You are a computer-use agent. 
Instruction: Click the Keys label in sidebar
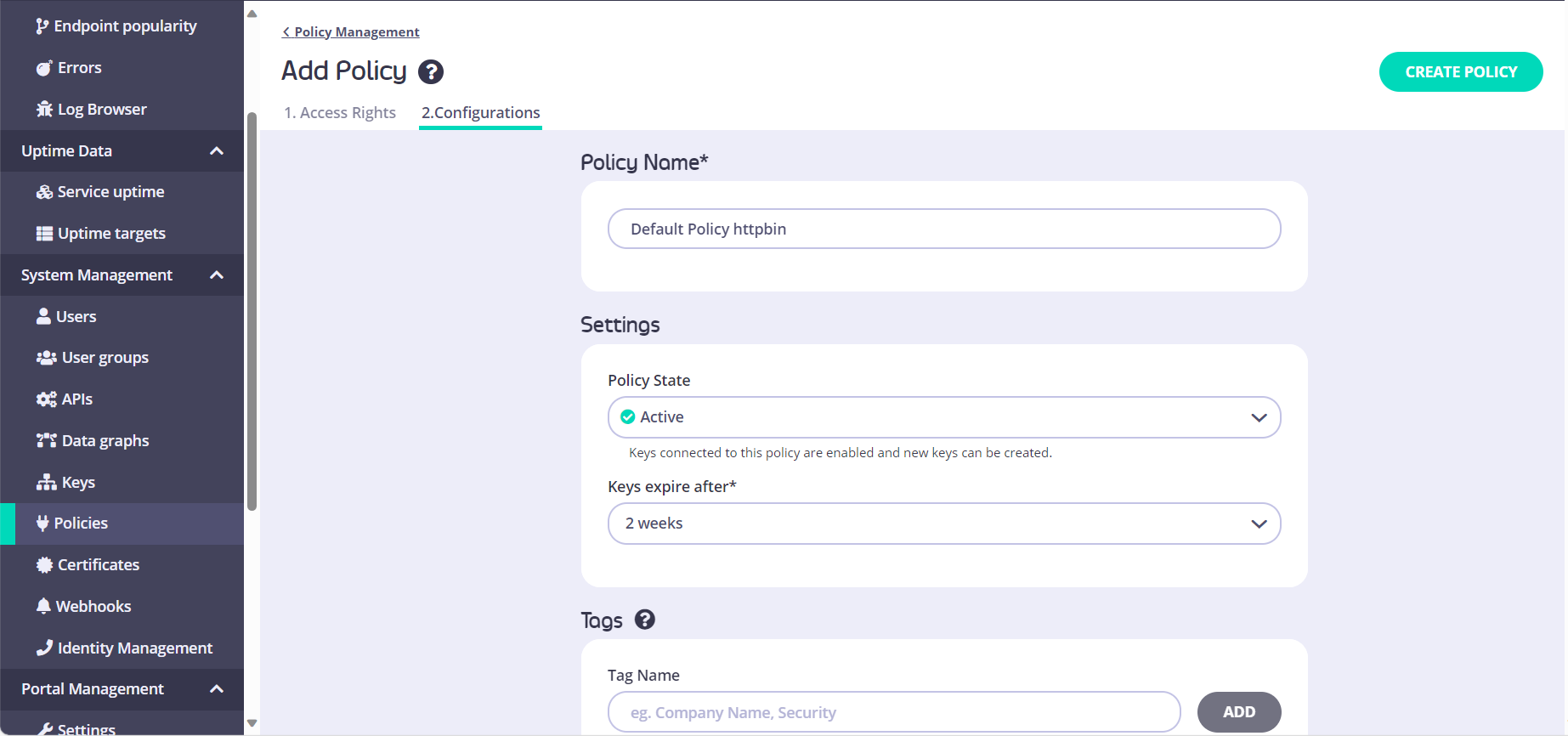click(78, 483)
